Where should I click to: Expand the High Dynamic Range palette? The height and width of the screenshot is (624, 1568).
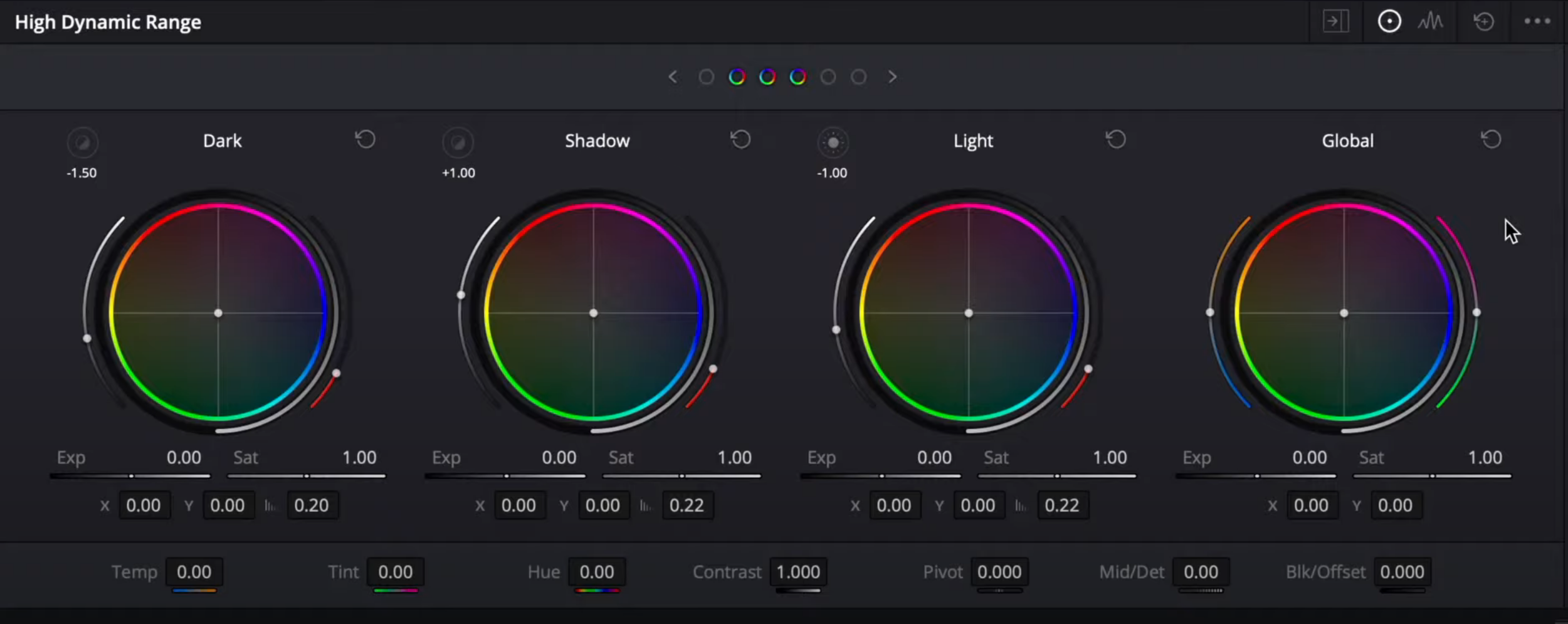1335,22
